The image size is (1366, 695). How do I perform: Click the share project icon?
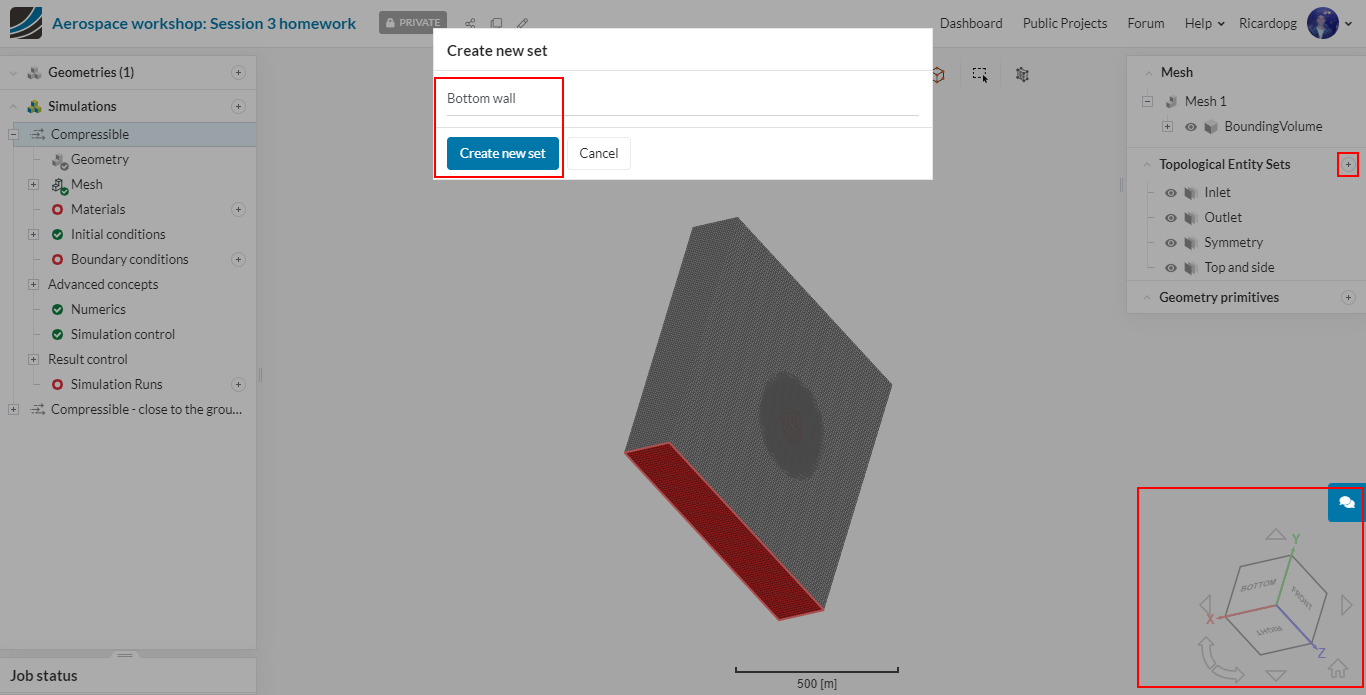(470, 23)
